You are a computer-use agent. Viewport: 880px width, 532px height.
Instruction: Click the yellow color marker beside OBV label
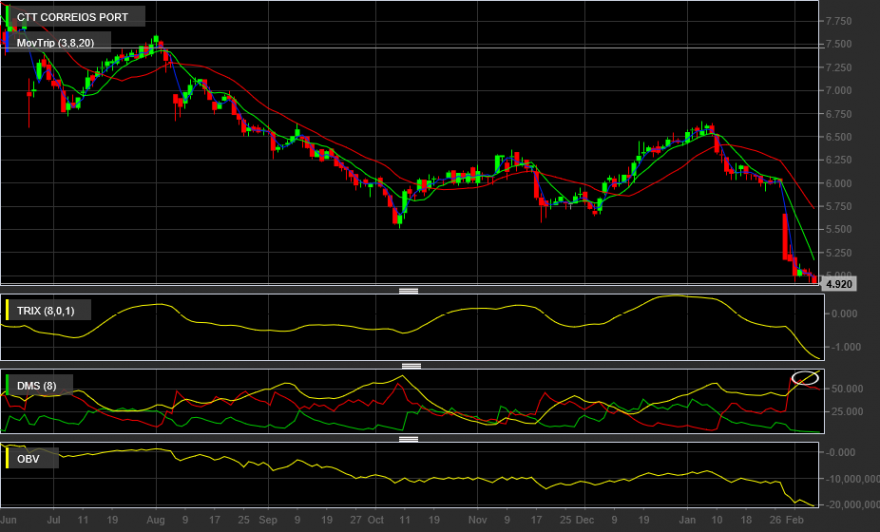pos(7,458)
